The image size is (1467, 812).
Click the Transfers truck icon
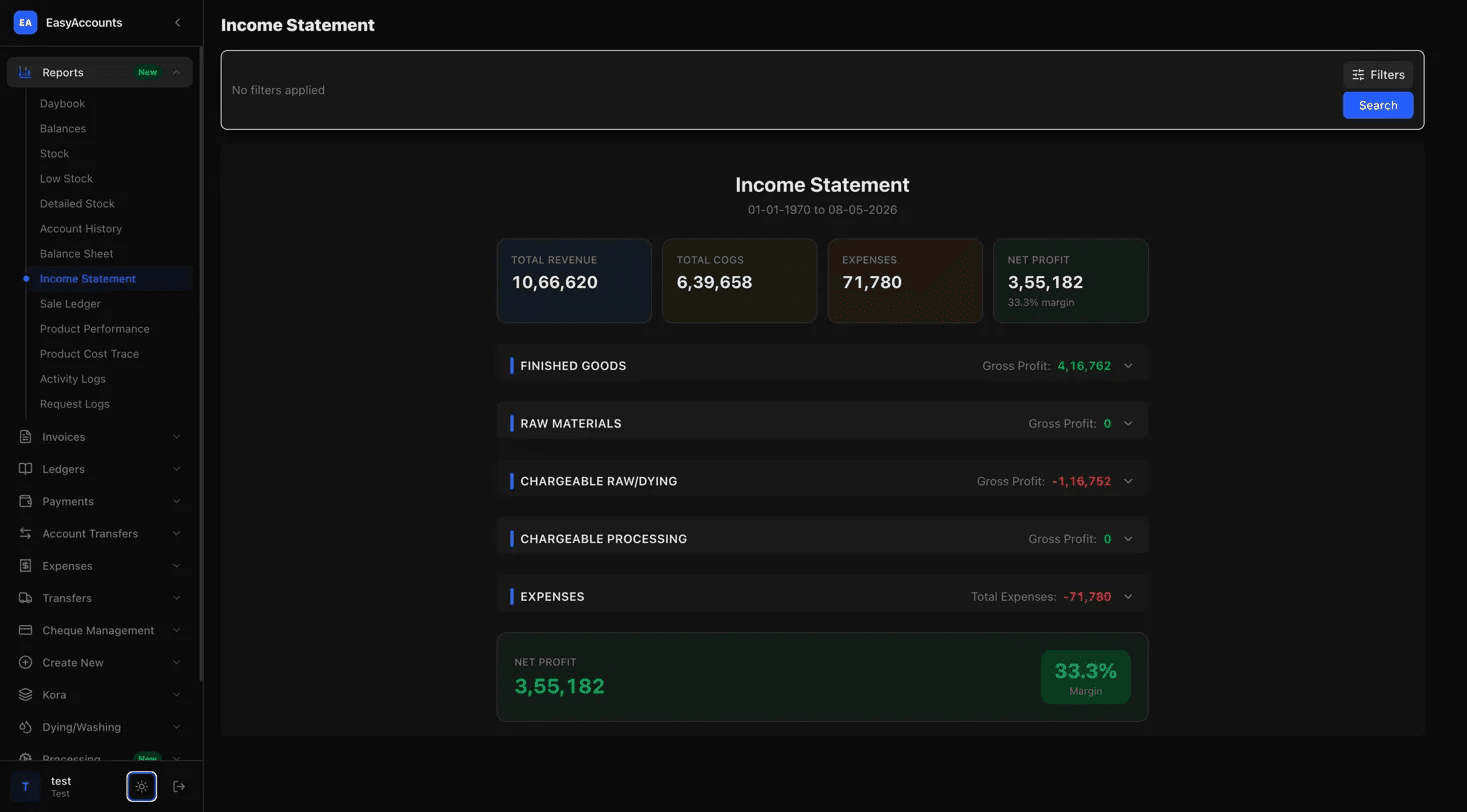[25, 598]
